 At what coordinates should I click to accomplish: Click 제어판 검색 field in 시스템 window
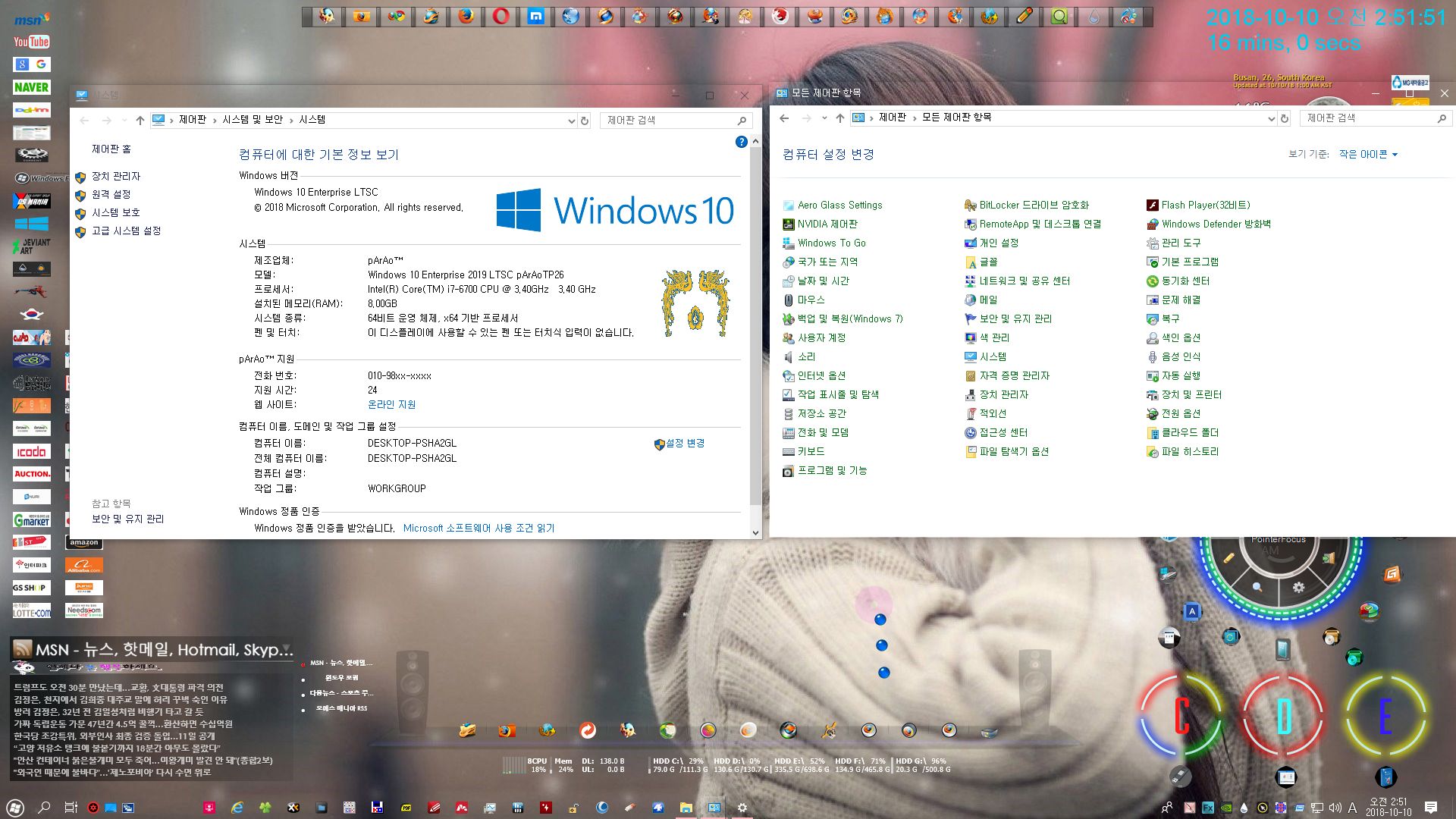click(676, 120)
